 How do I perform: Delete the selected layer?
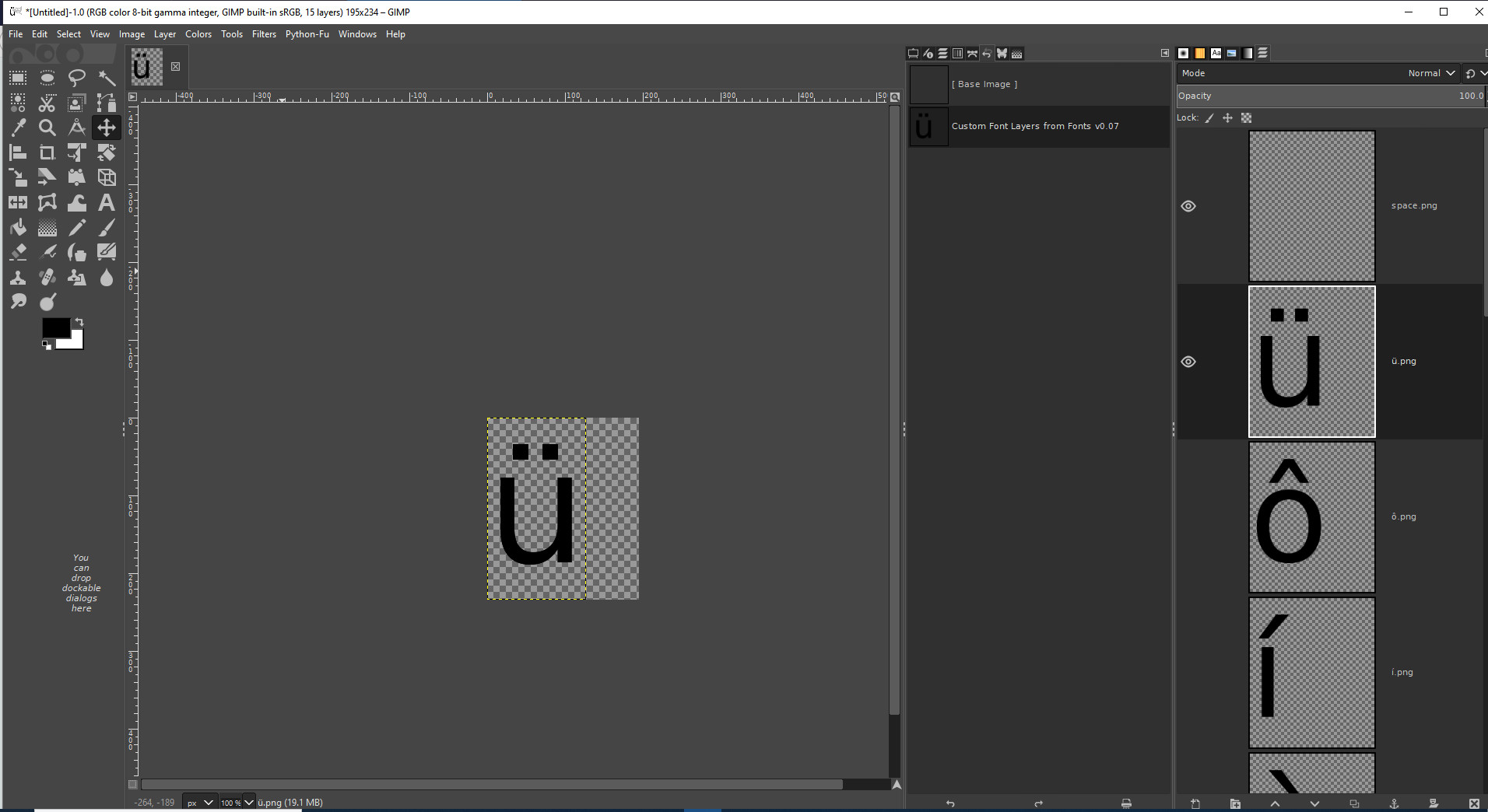point(1474,803)
